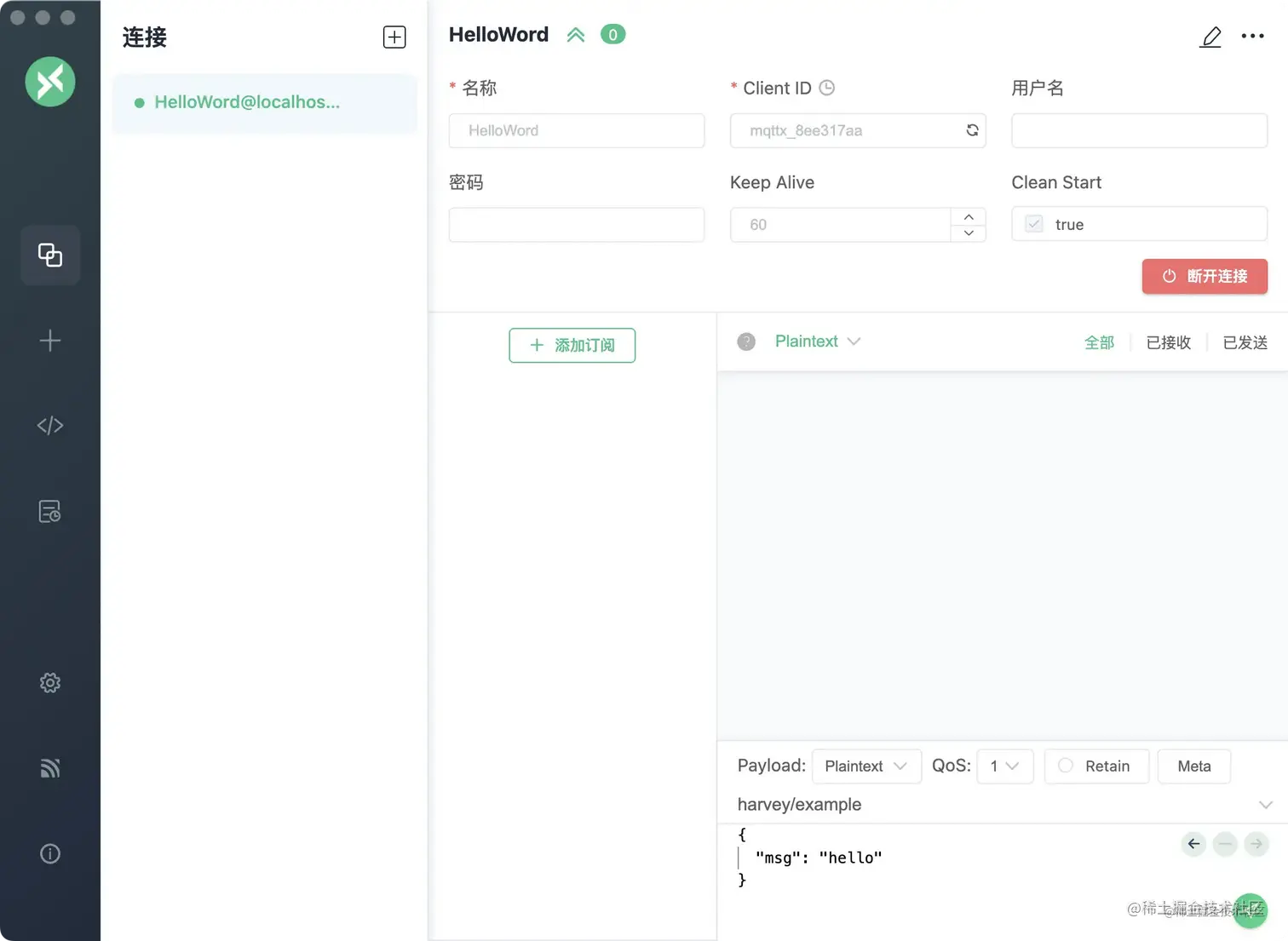1288x941 pixels.
Task: Filter to received messages (已接收)
Action: pyautogui.click(x=1169, y=342)
